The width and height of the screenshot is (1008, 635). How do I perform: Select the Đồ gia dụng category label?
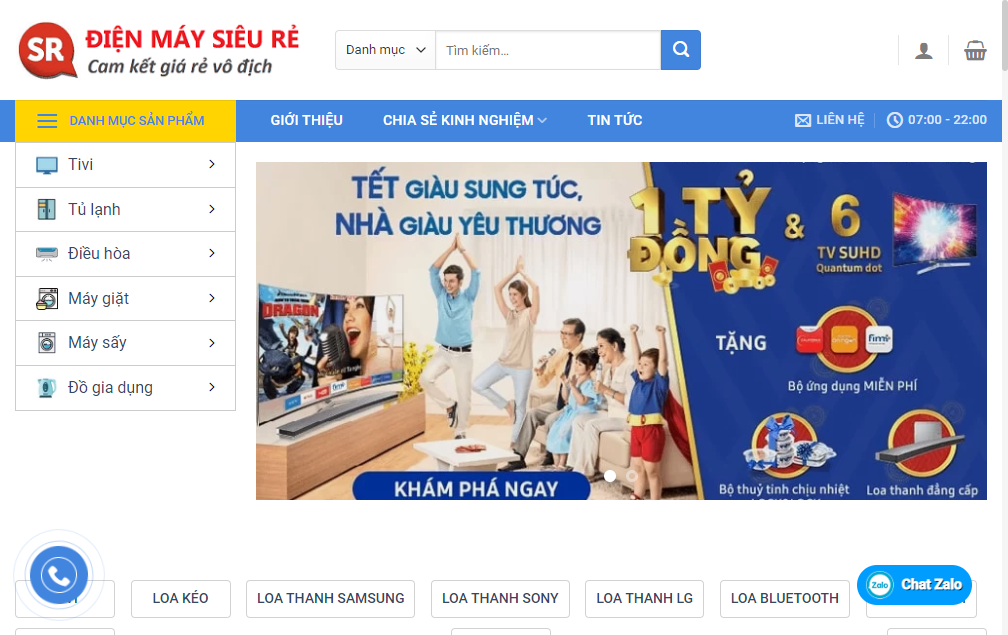point(111,388)
